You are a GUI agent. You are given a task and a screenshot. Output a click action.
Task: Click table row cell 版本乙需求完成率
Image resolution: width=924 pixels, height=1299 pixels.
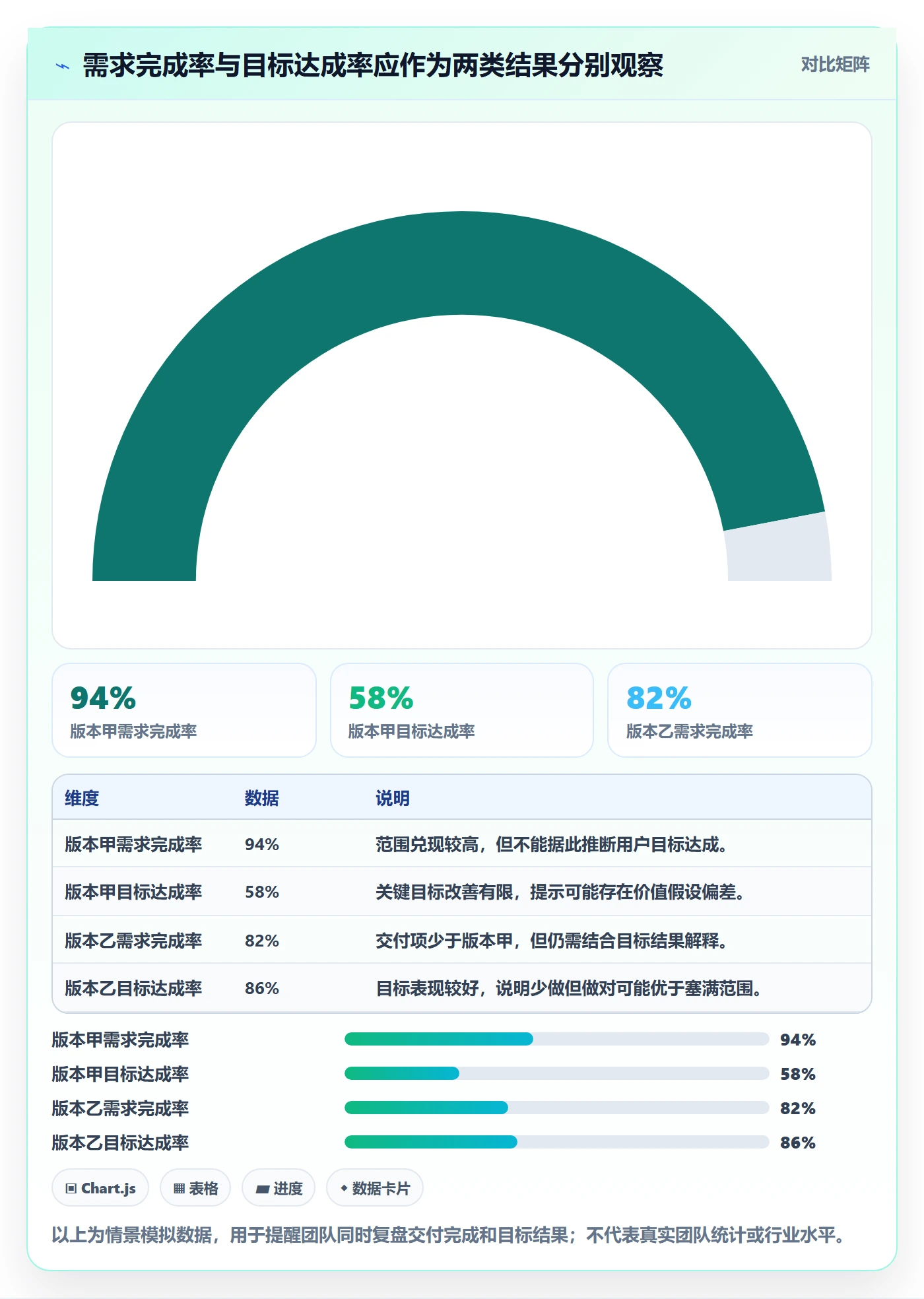pyautogui.click(x=133, y=940)
